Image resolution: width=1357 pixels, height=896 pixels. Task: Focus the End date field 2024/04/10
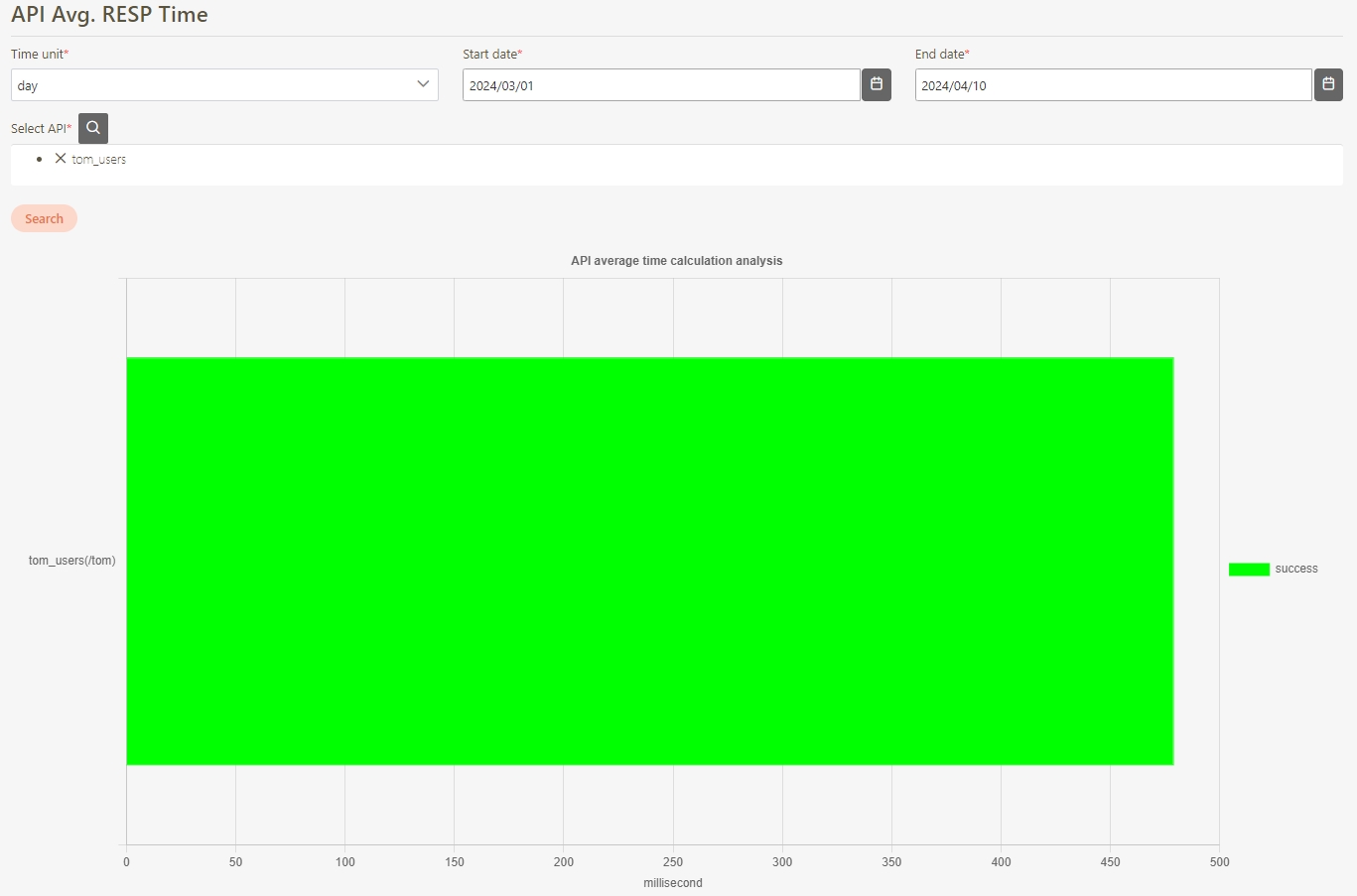click(x=1112, y=85)
